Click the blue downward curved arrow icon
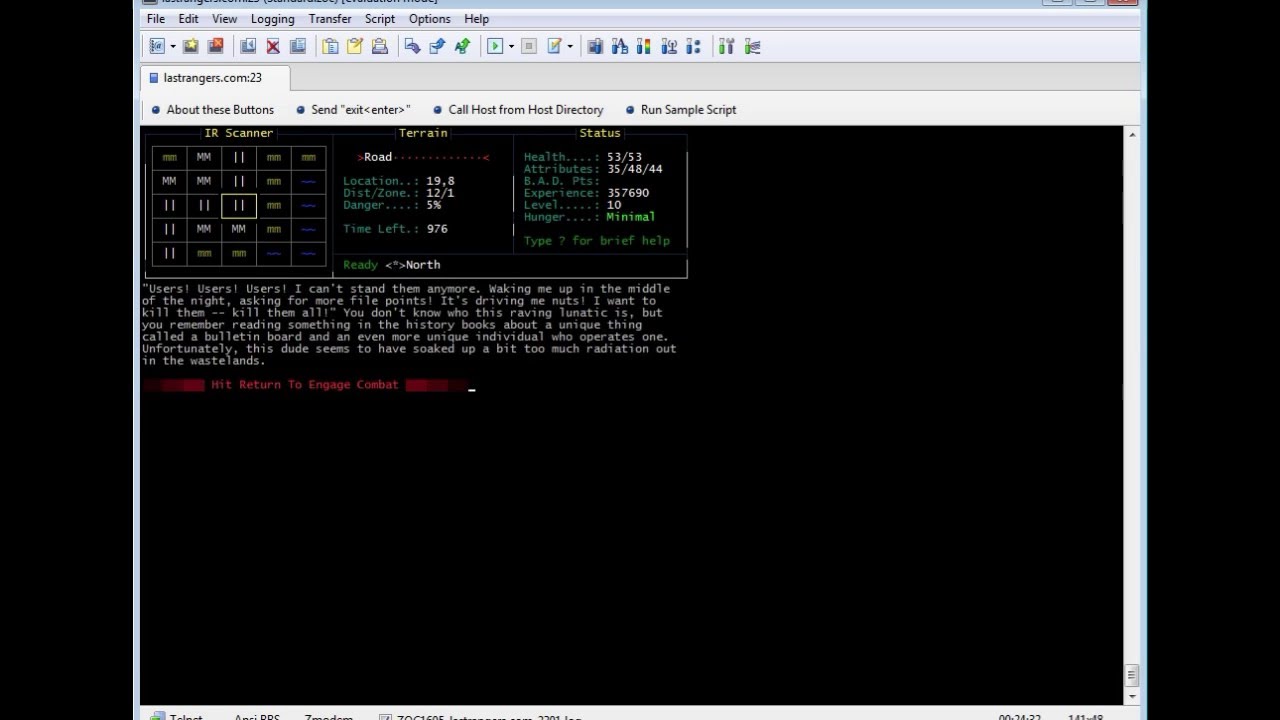 [412, 46]
